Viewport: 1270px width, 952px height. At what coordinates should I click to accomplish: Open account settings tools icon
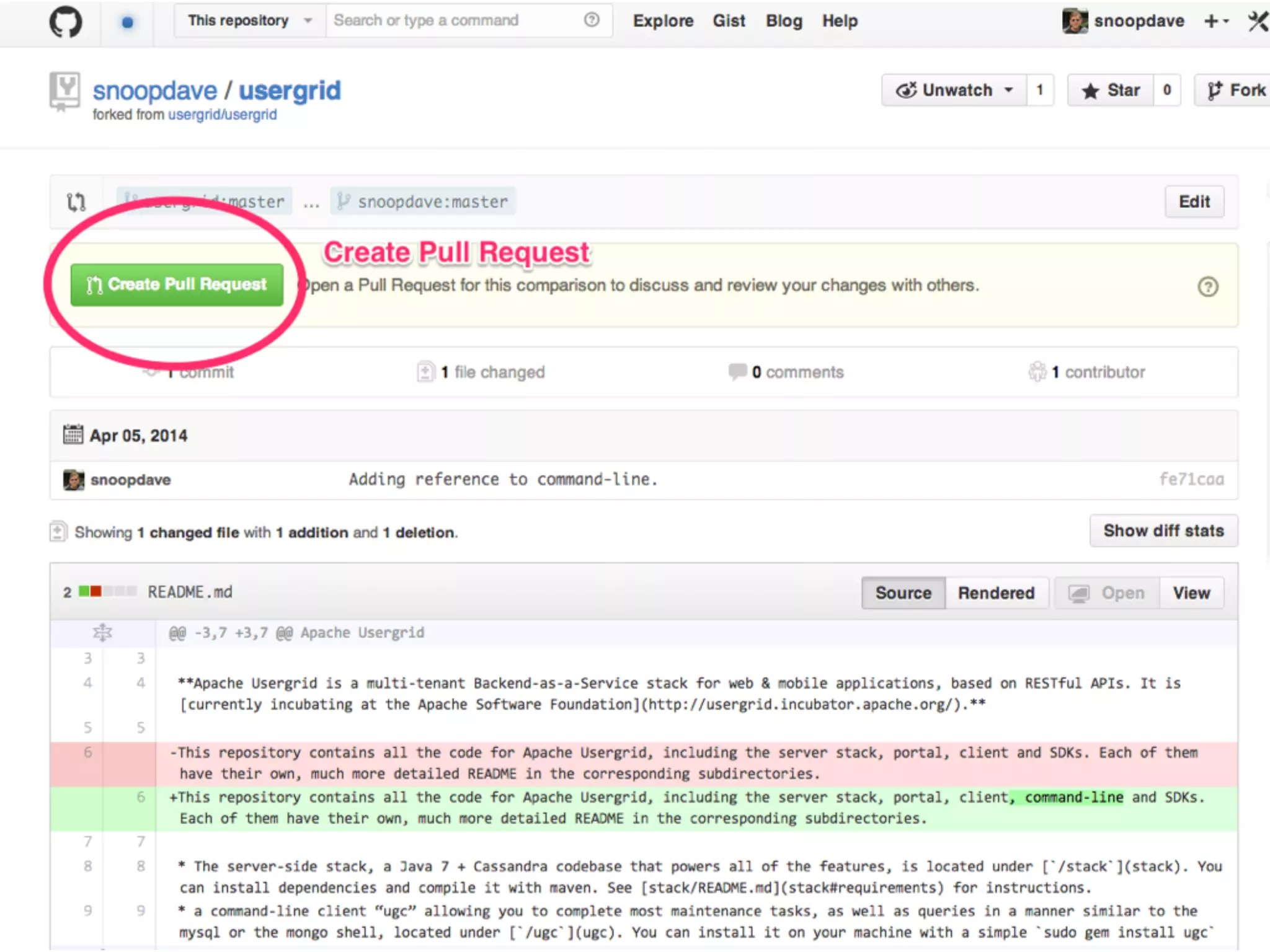tap(1258, 21)
